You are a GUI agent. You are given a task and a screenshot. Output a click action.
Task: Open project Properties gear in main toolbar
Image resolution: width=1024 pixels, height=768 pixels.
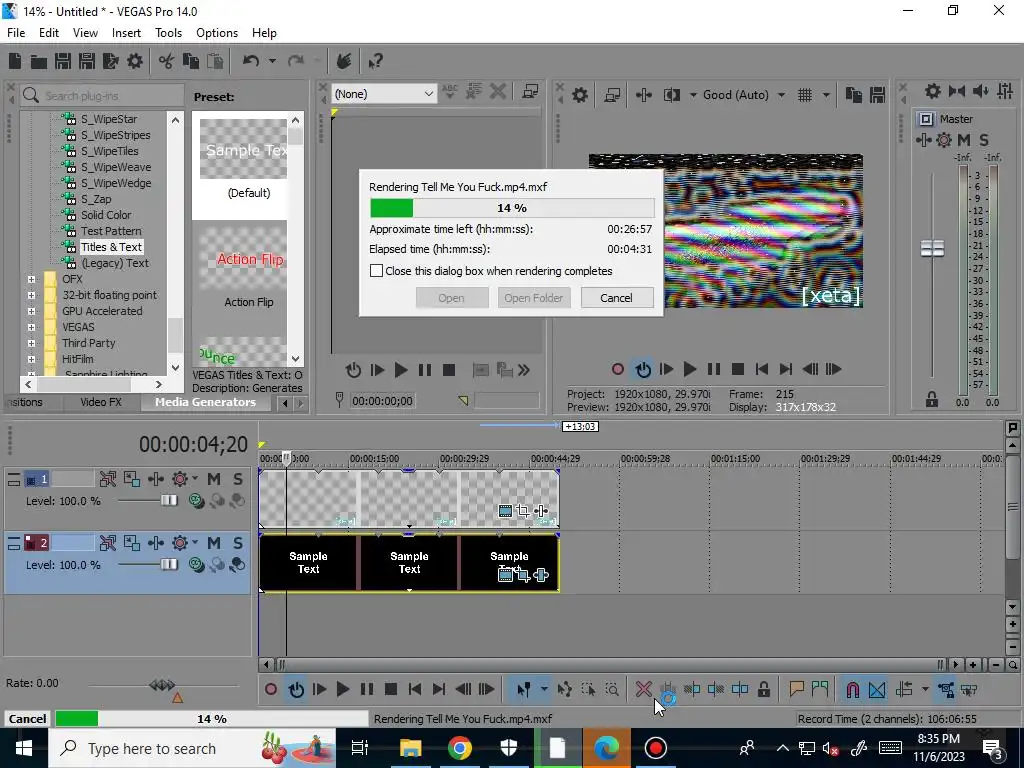point(135,61)
